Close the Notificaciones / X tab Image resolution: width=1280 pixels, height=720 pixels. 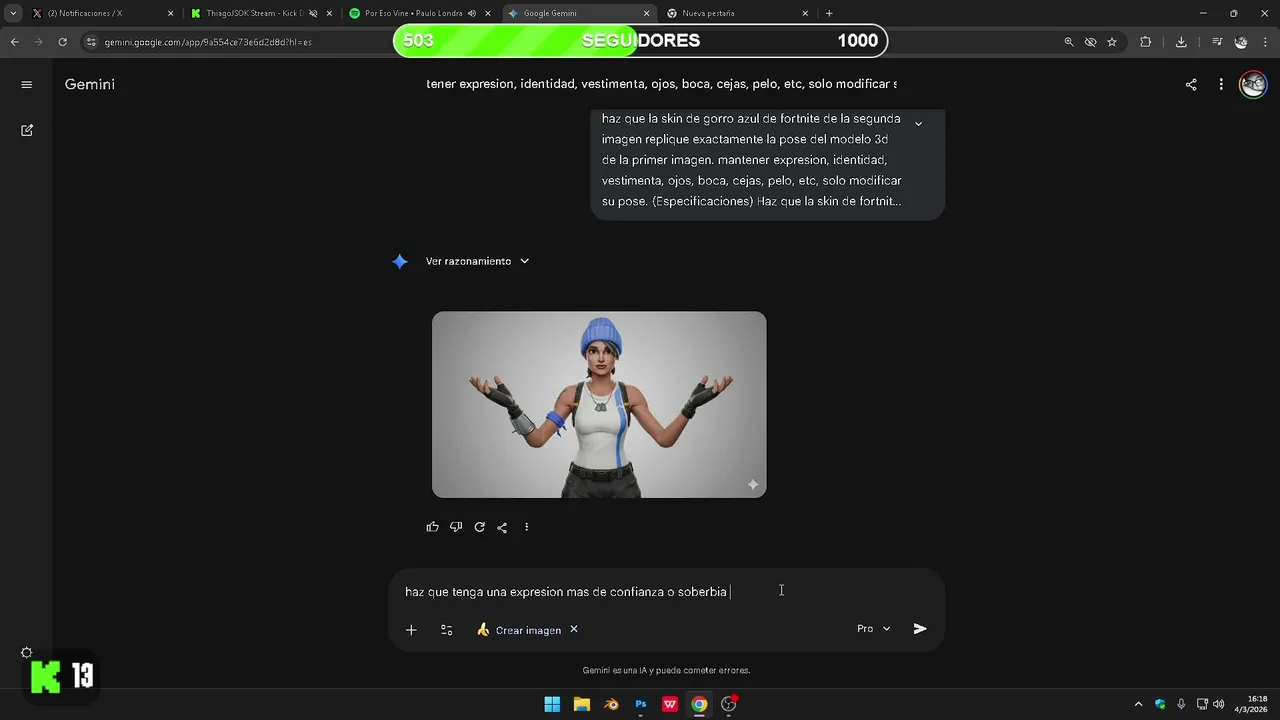(170, 13)
